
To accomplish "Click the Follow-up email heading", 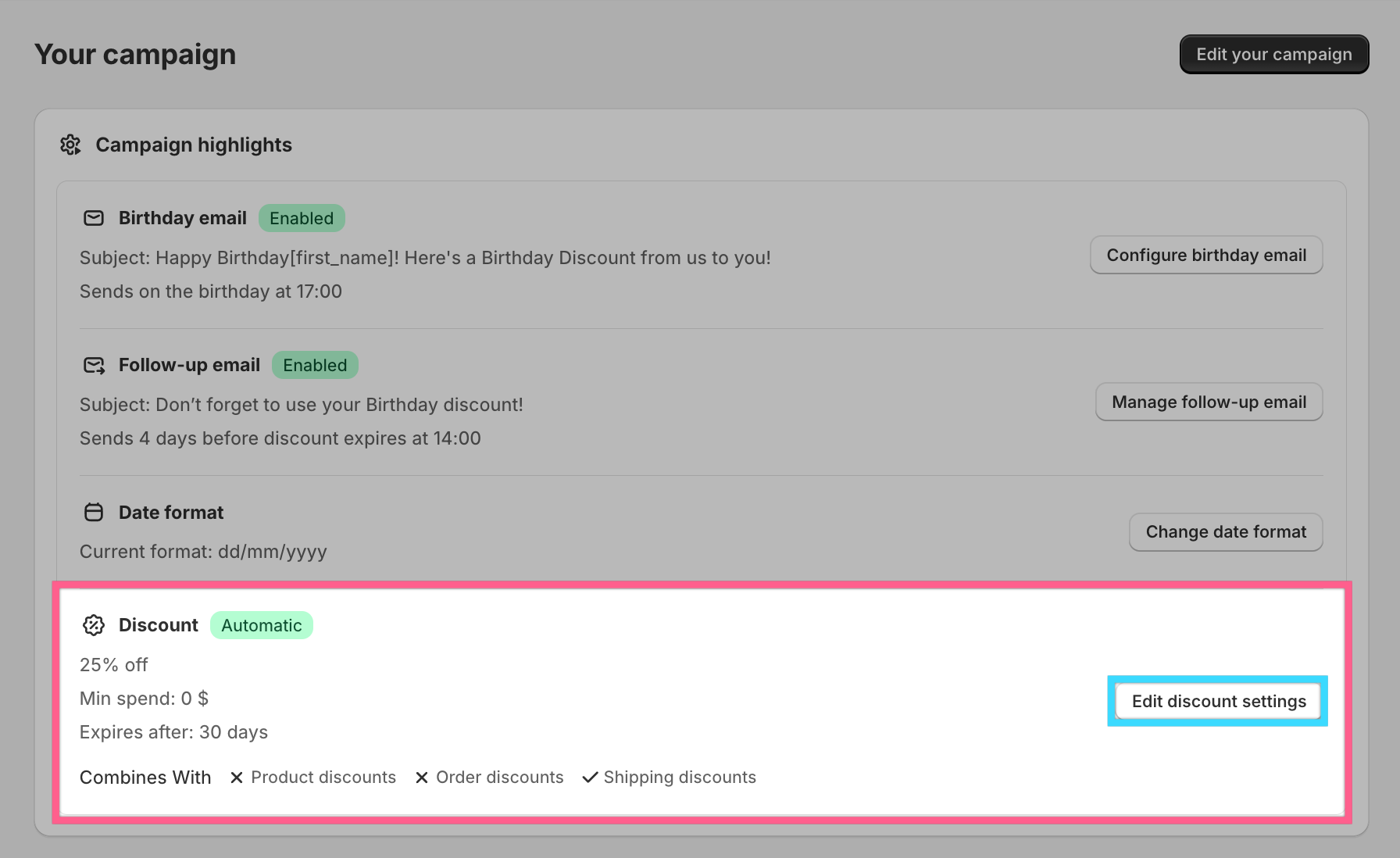I will tap(189, 365).
